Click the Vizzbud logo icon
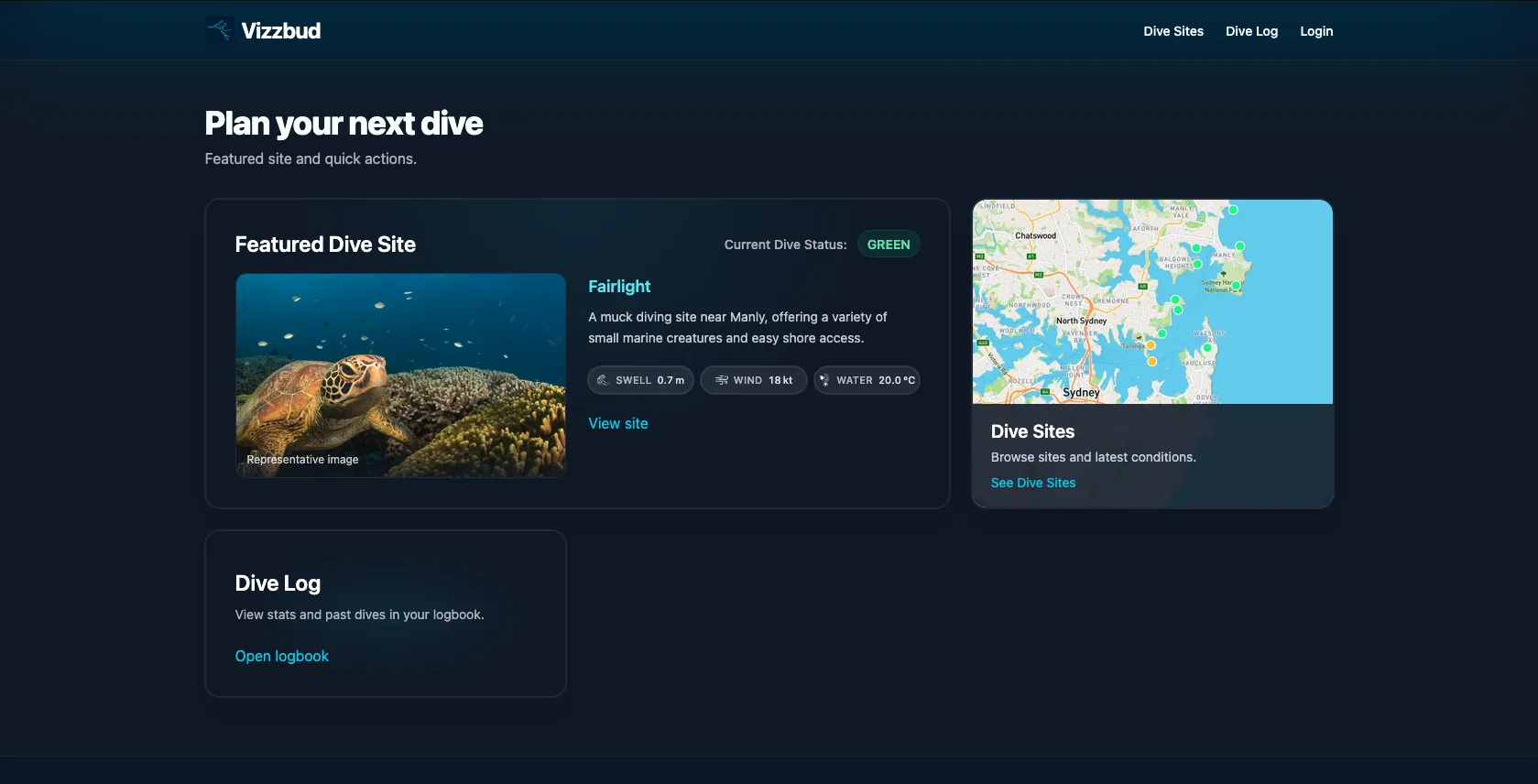This screenshot has height=784, width=1538. 220,30
